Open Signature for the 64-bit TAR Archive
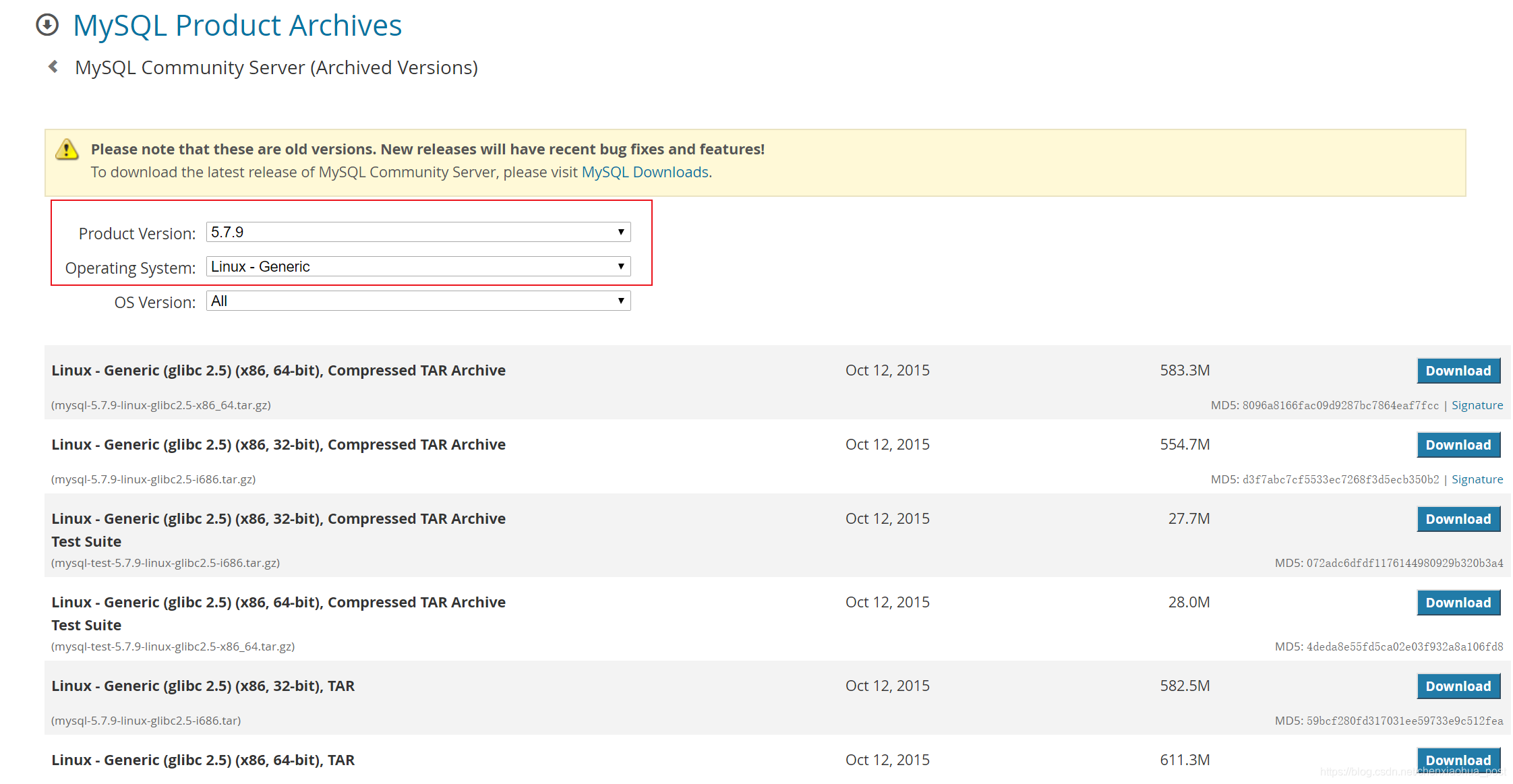 (x=1478, y=405)
